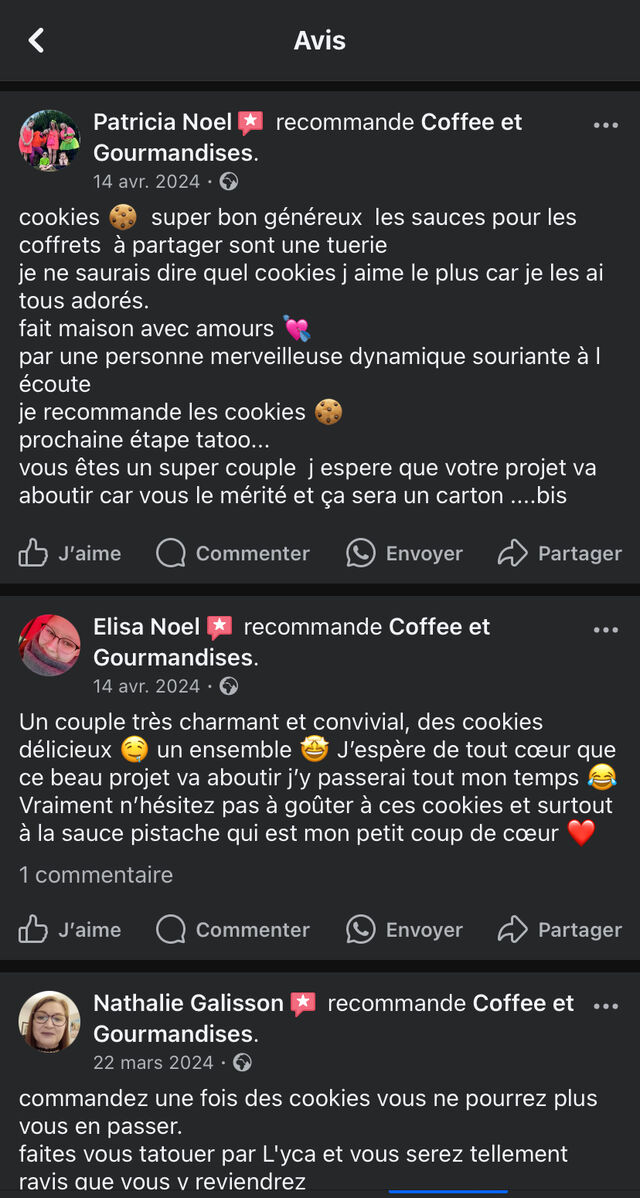Open Patricia Noel's profile picture

50,141
